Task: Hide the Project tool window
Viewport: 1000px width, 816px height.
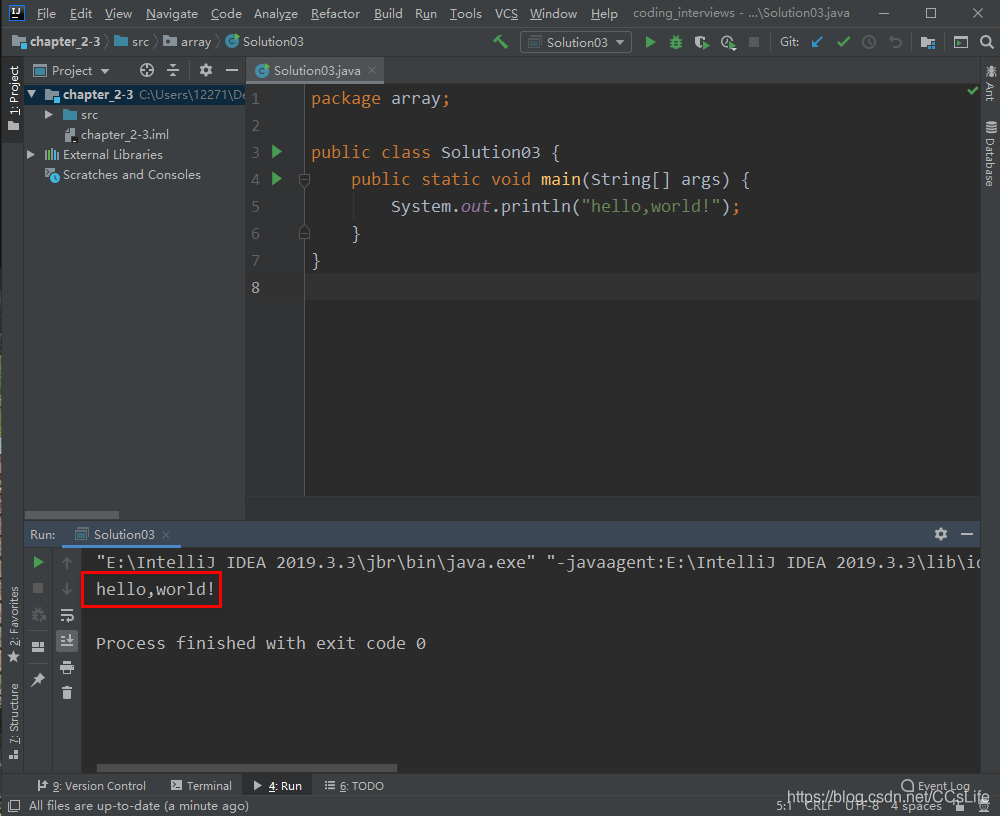Action: [x=232, y=70]
